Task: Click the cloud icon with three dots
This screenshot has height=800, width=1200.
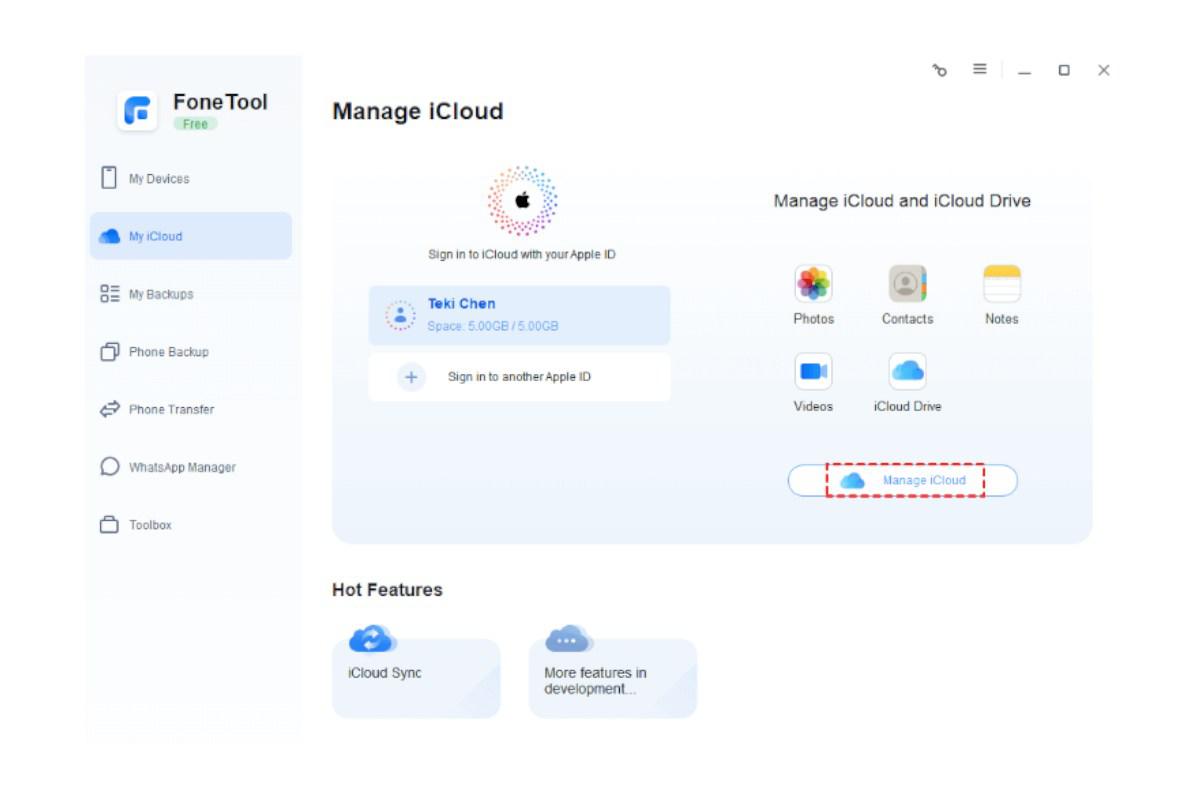Action: (x=569, y=638)
